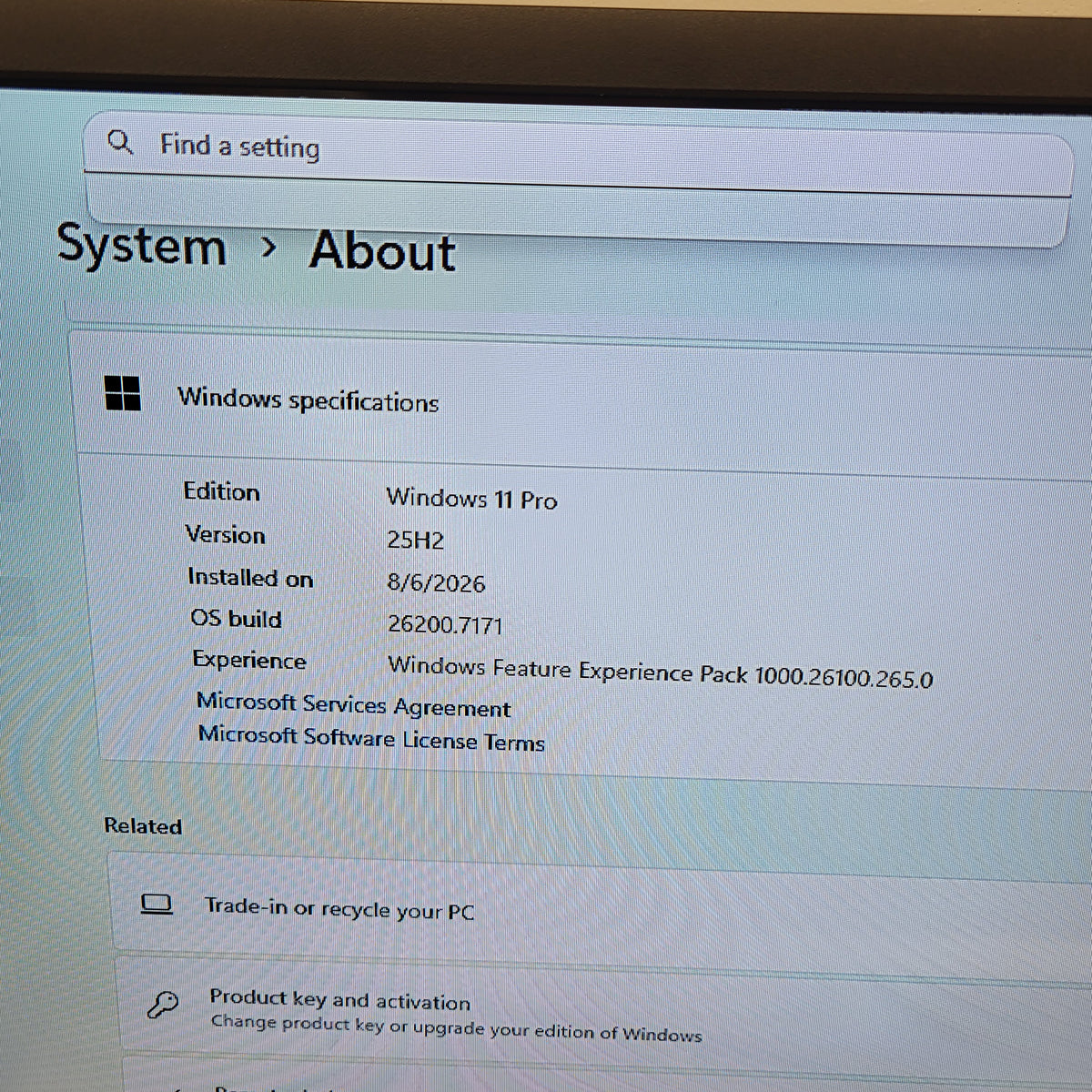Go back to System breadcrumb
Screen dimensions: 1092x1092
click(142, 245)
